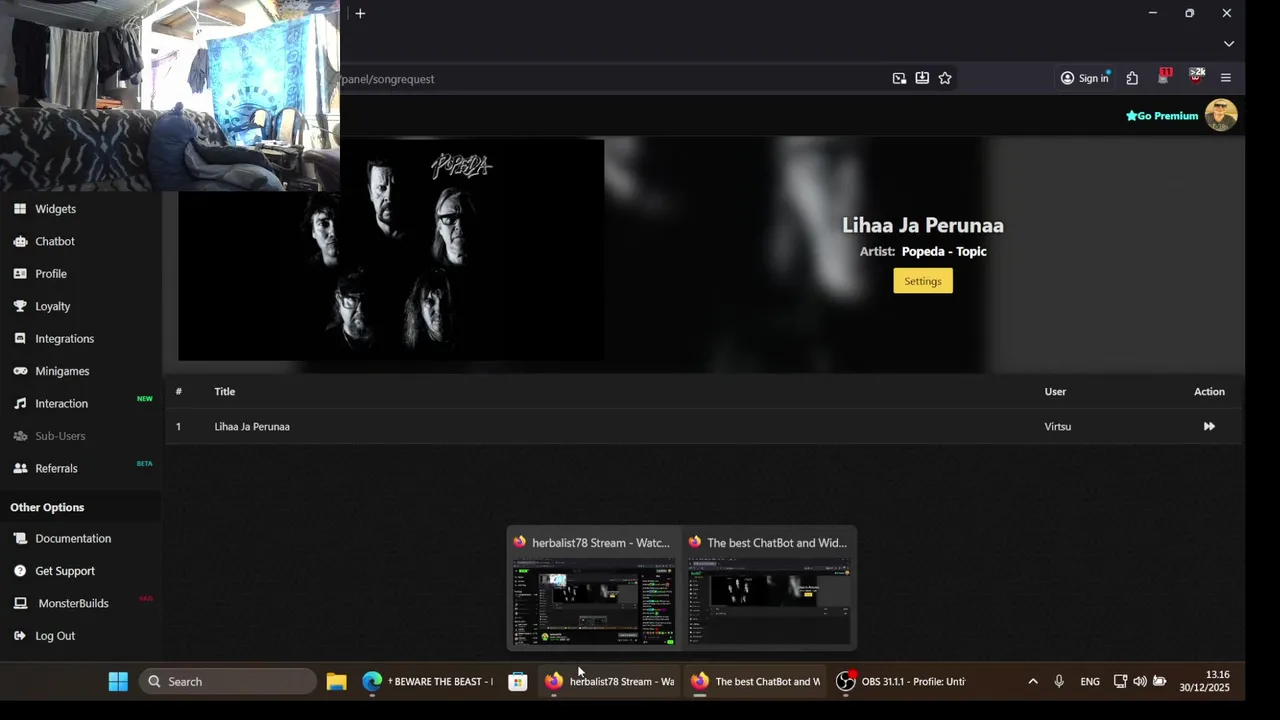
Task: Click the Action column header
Action: 1209,391
